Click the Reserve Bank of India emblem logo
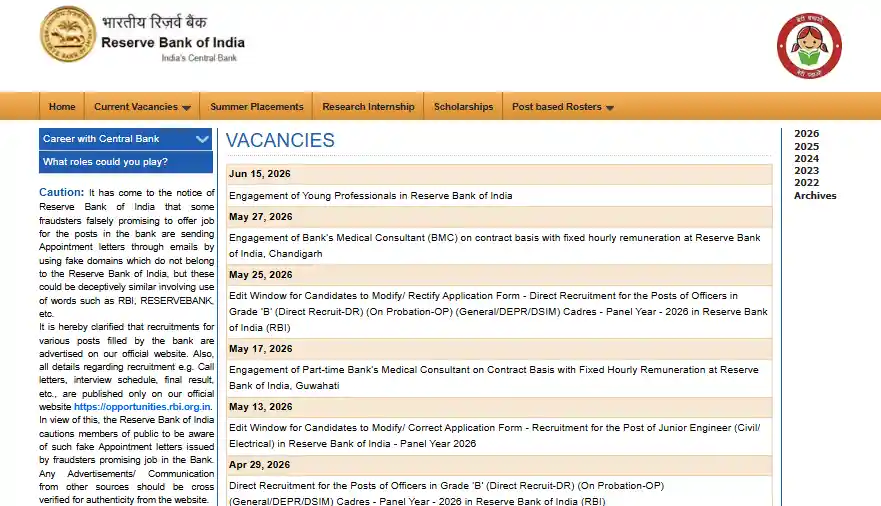The width and height of the screenshot is (881, 506). 68,34
